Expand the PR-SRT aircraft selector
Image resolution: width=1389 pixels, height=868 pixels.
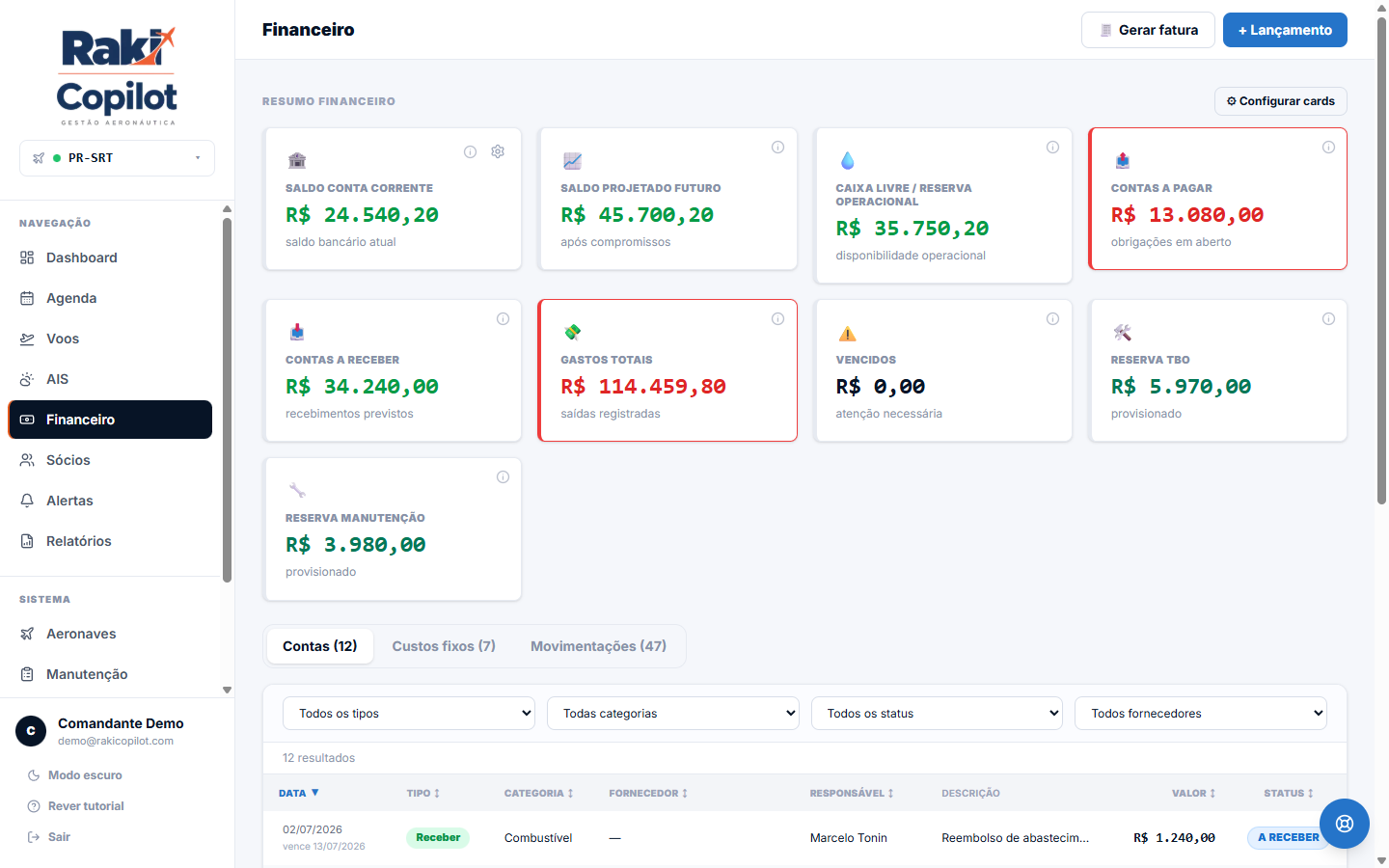[x=117, y=158]
